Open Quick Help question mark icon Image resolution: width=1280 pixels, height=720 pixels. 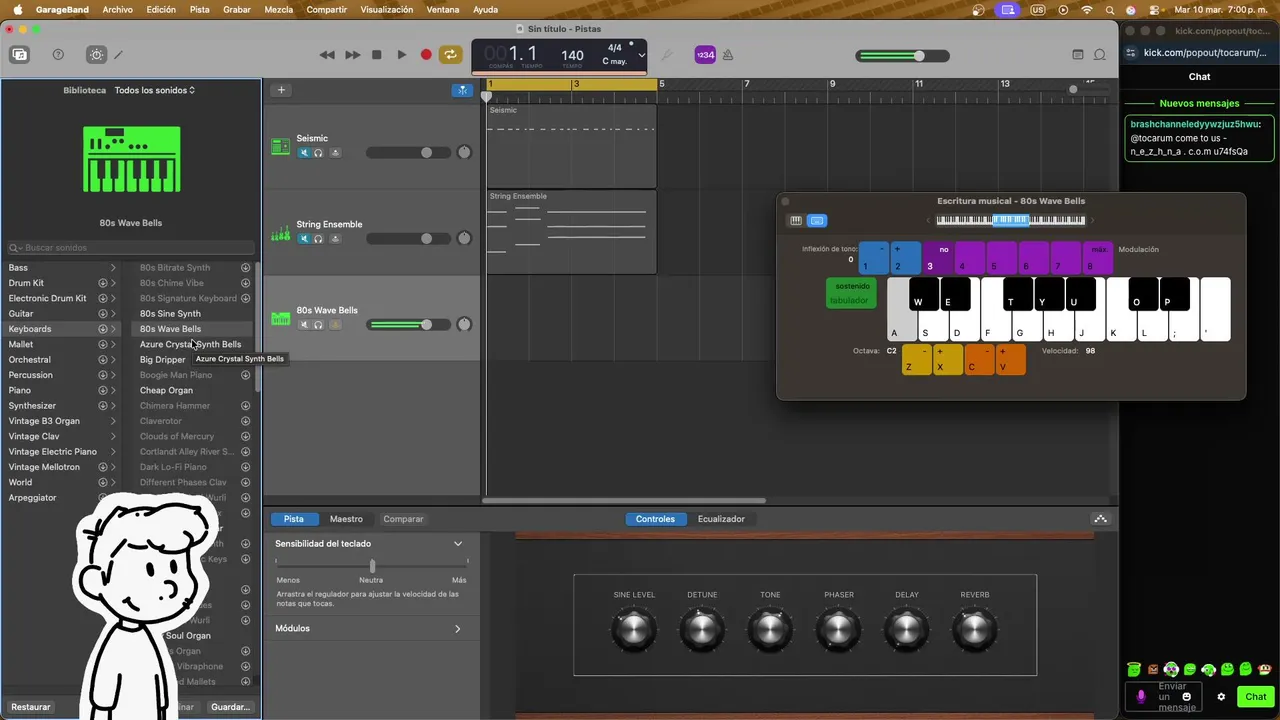tap(58, 55)
